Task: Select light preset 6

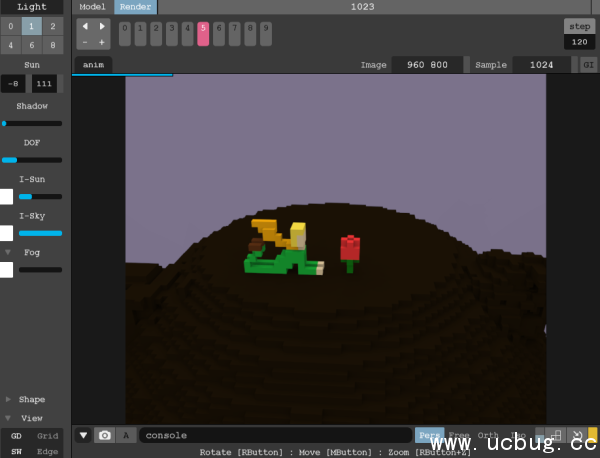Action: pyautogui.click(x=32, y=45)
